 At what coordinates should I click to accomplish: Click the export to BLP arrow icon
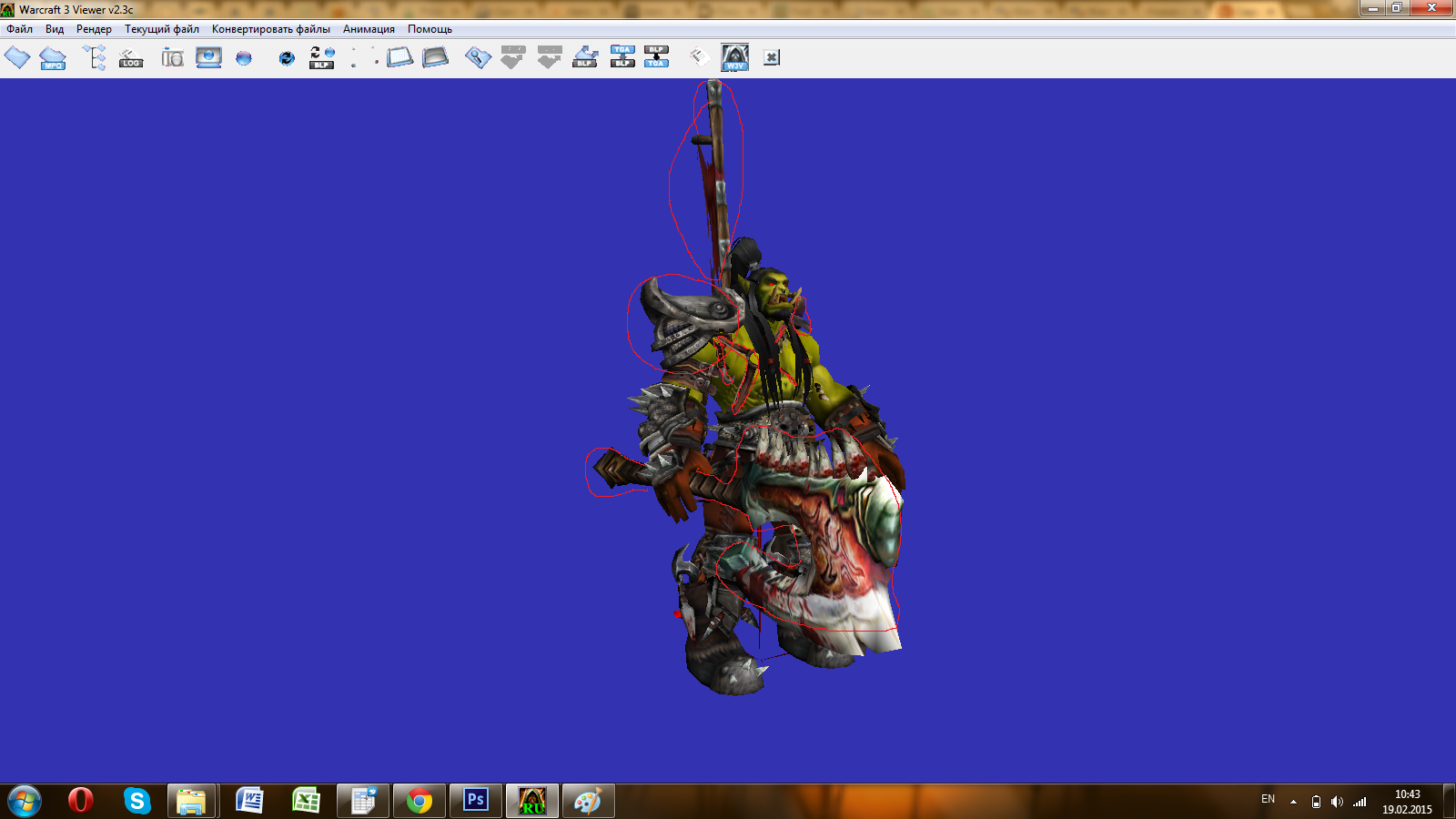585,57
